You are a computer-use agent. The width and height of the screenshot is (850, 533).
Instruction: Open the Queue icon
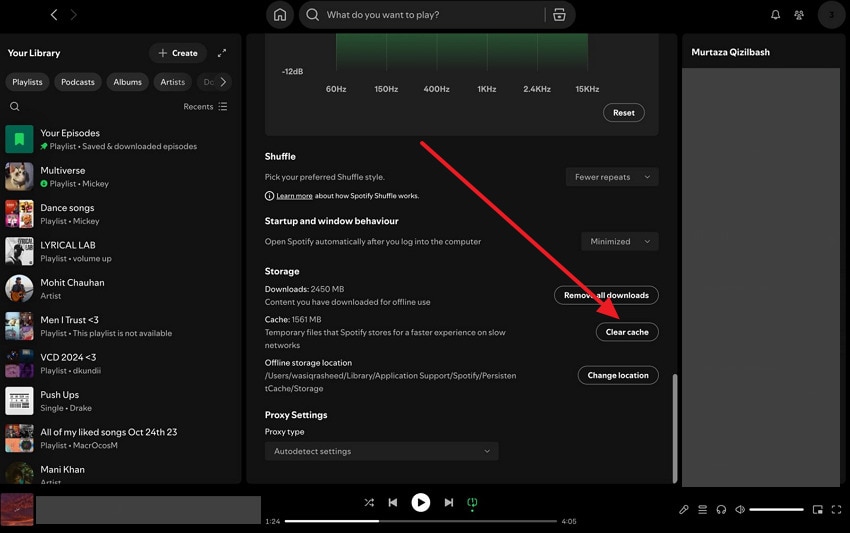click(703, 509)
